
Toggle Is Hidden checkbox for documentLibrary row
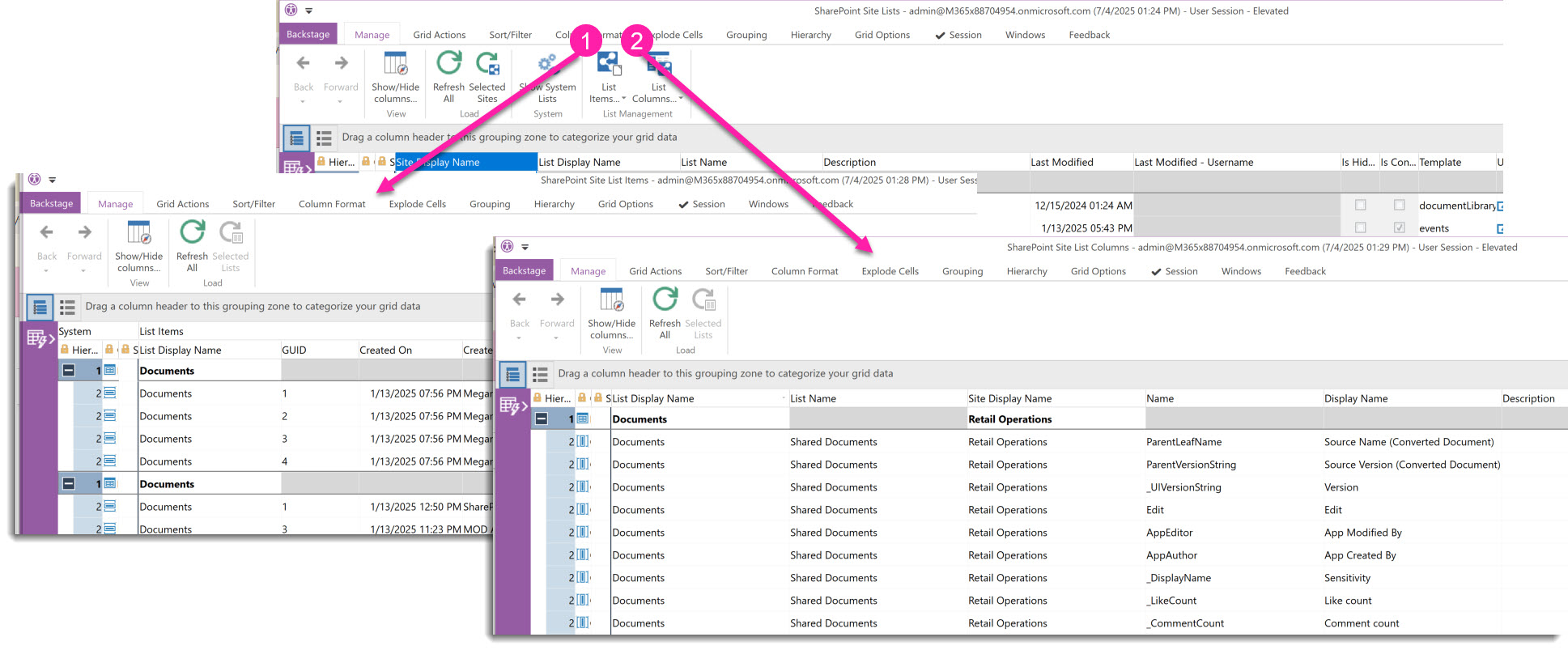click(x=1360, y=206)
